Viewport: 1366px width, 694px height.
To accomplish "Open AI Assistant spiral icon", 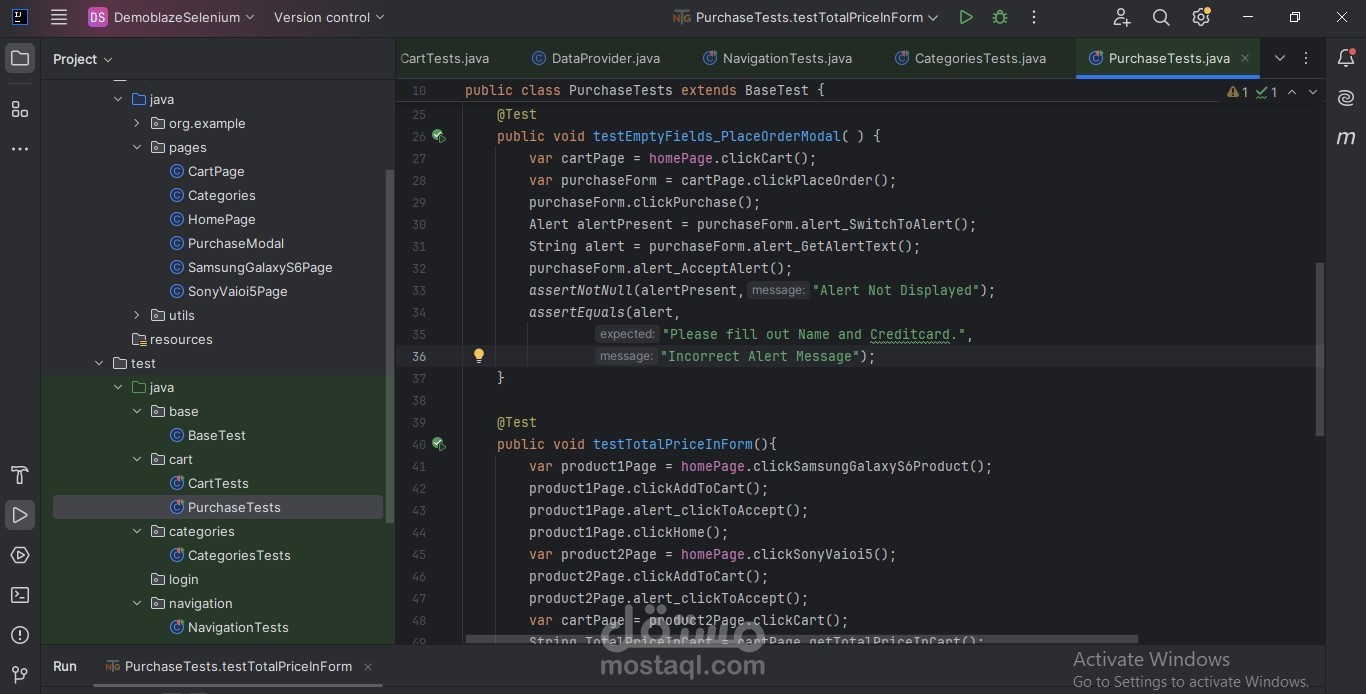I will (1346, 98).
